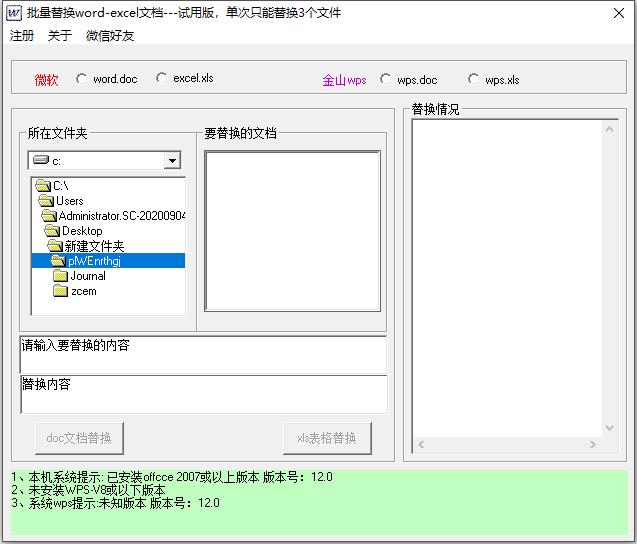Click the Desktop folder icon
The width and height of the screenshot is (637, 544).
52,231
